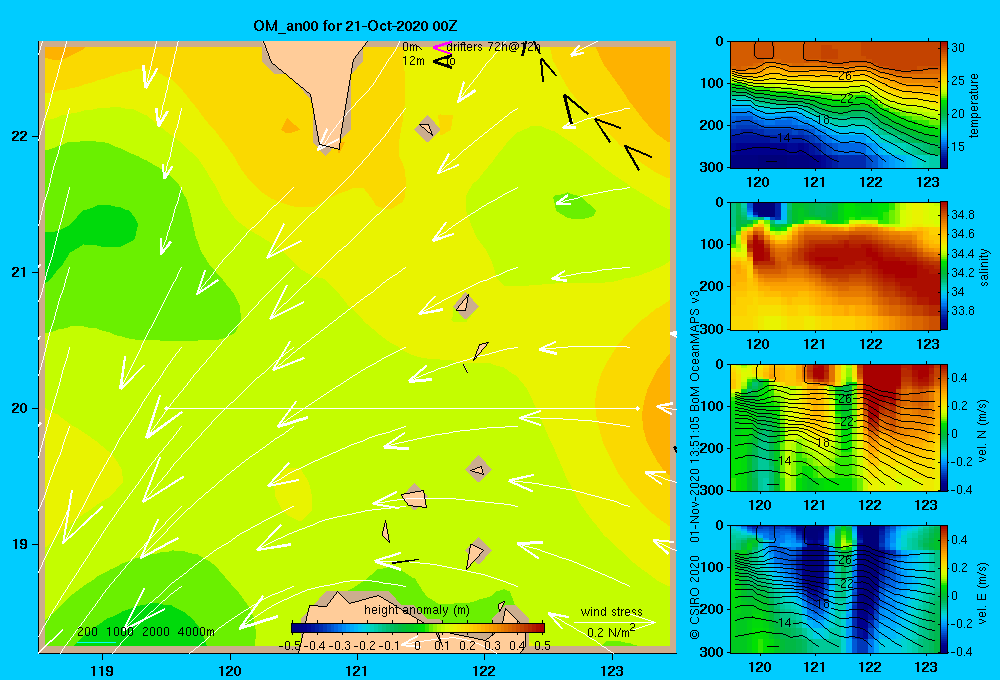Image resolution: width=1000 pixels, height=680 pixels.
Task: Click the 0.5 label on height anomaly scale
Action: 543,646
